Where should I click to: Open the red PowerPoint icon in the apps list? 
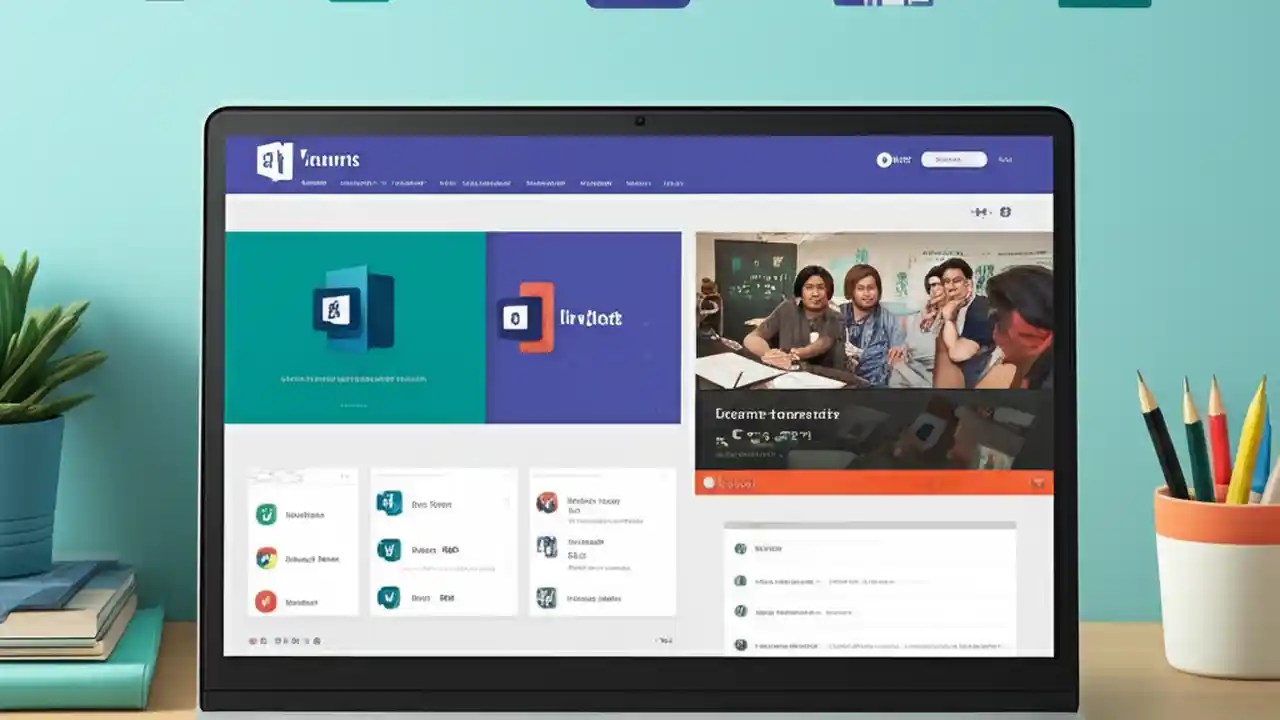265,601
